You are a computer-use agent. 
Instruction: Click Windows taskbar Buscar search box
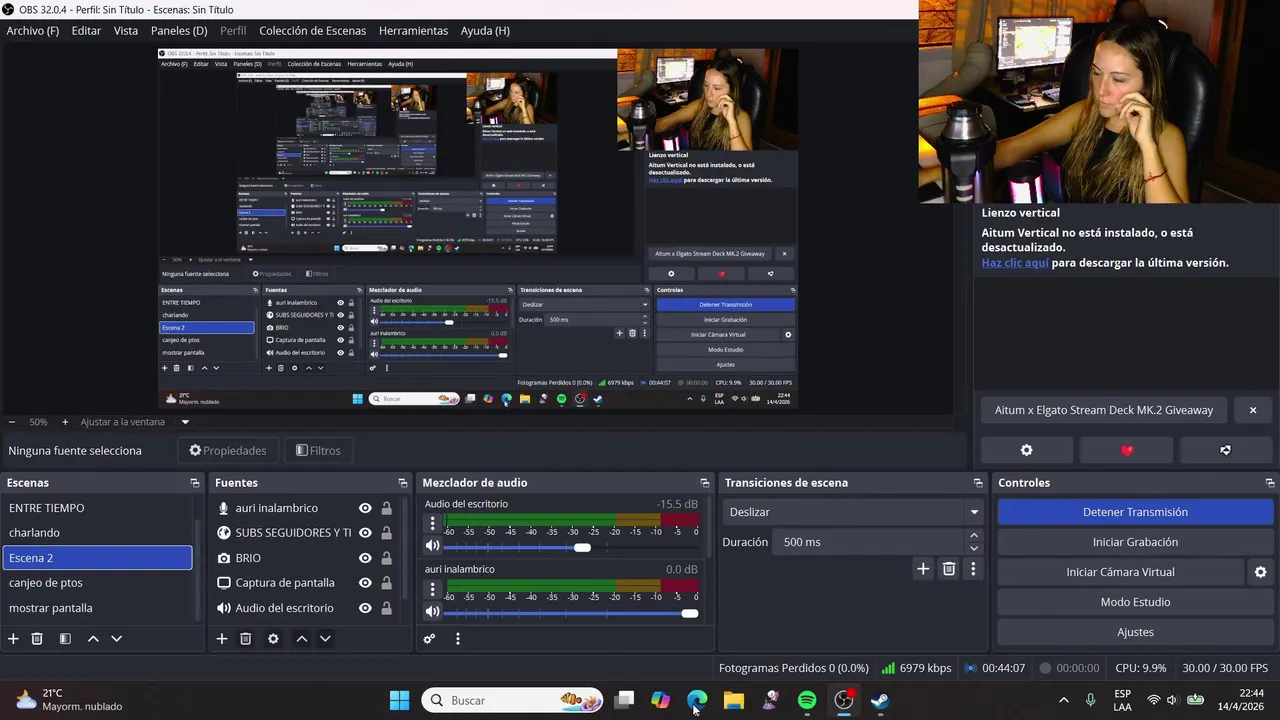tap(513, 700)
